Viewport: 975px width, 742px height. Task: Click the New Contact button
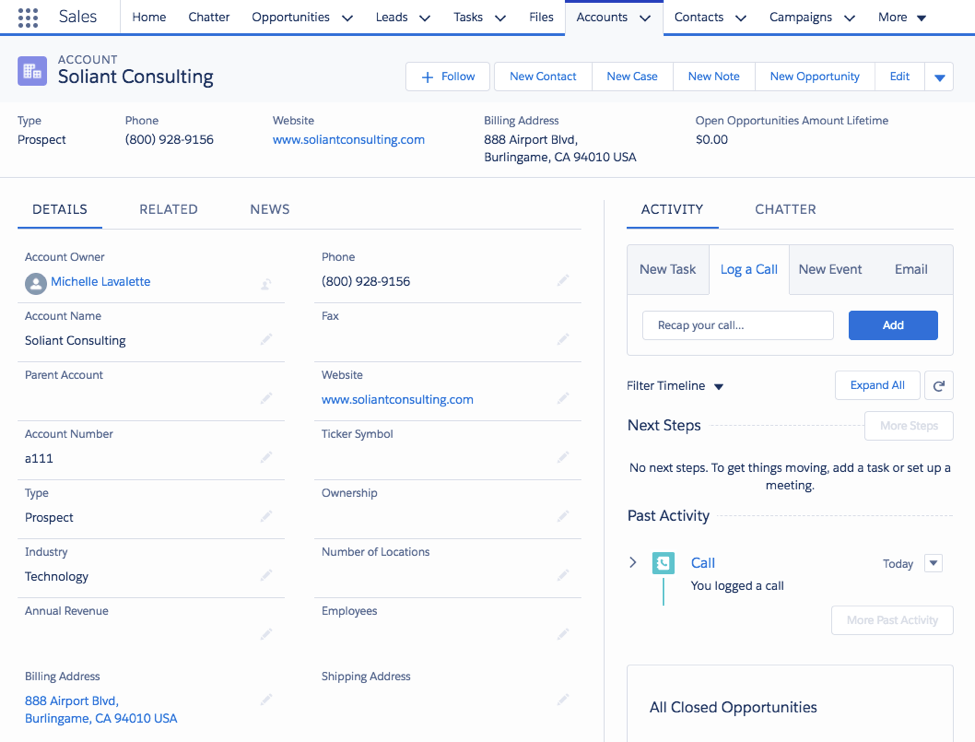pyautogui.click(x=543, y=77)
